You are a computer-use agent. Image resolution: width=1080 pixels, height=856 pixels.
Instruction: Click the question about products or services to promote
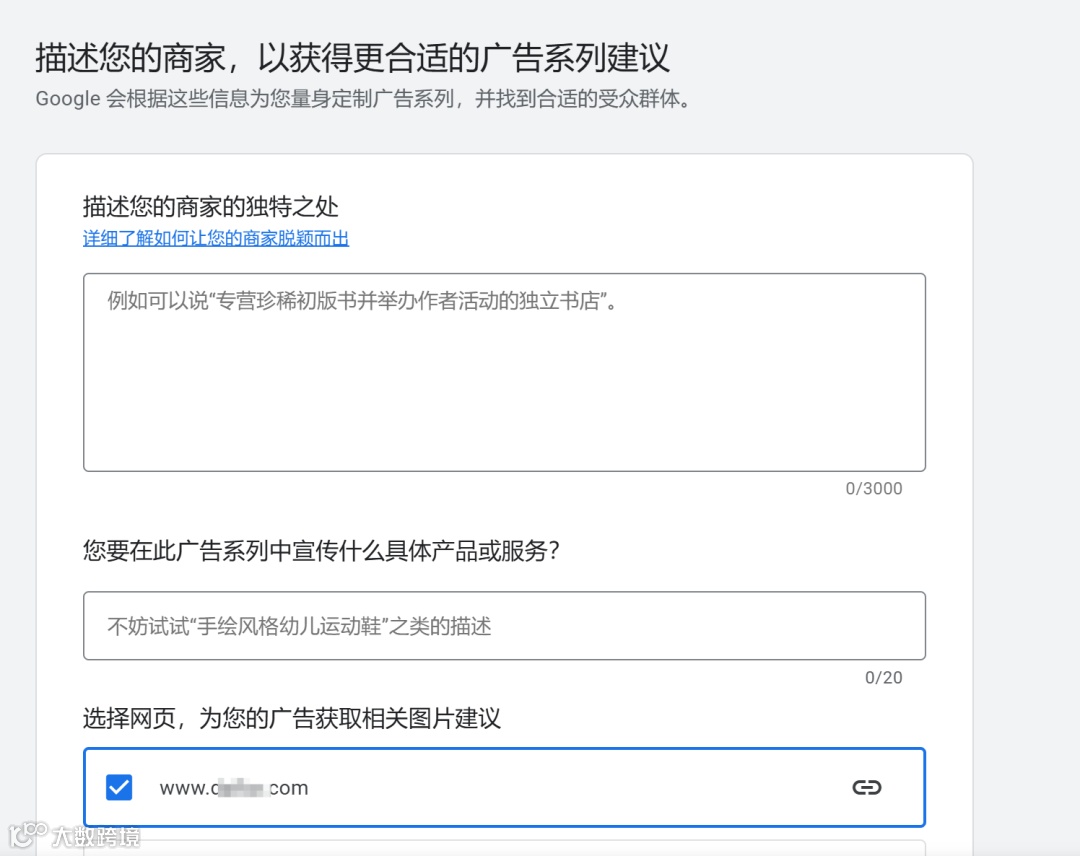tap(321, 551)
